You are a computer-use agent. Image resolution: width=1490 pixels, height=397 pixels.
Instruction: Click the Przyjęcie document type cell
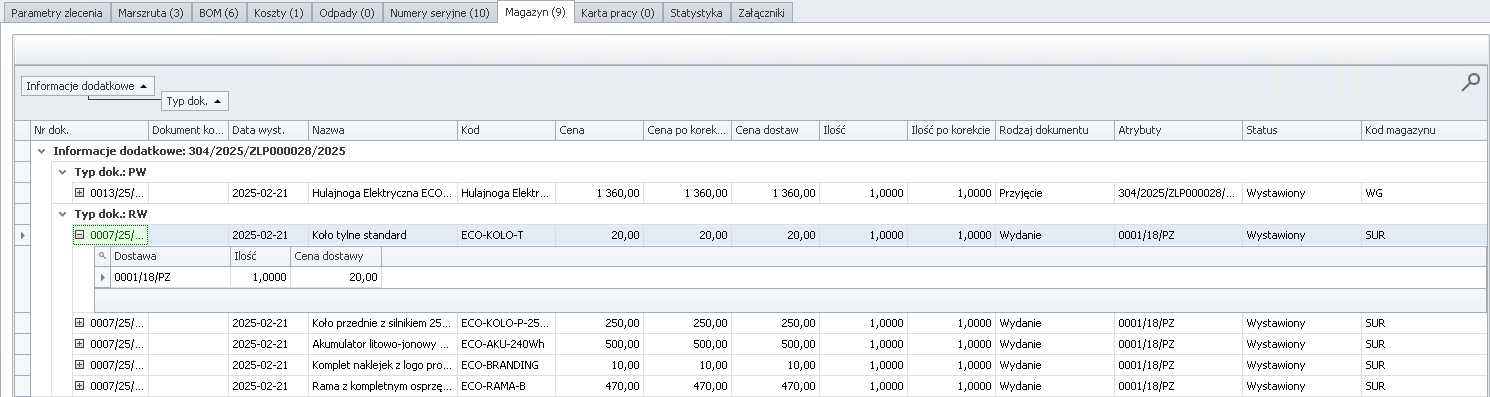pyautogui.click(x=1055, y=193)
